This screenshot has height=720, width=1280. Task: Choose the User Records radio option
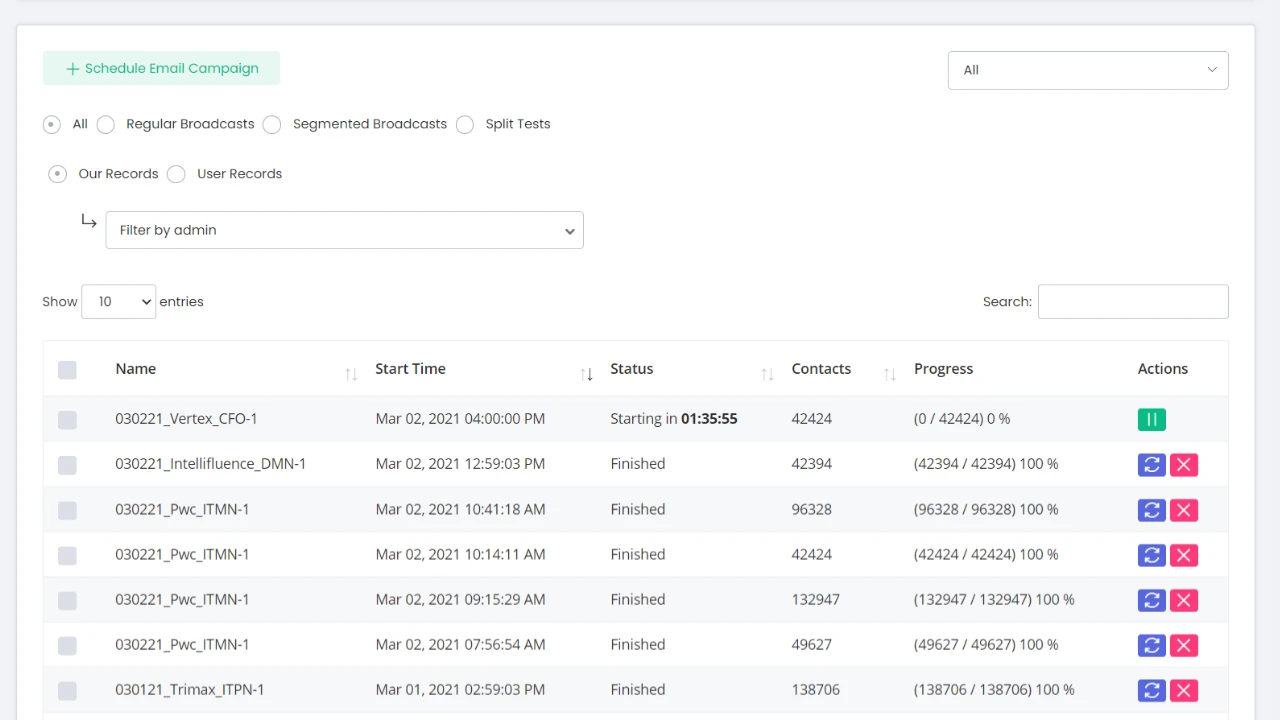point(176,174)
